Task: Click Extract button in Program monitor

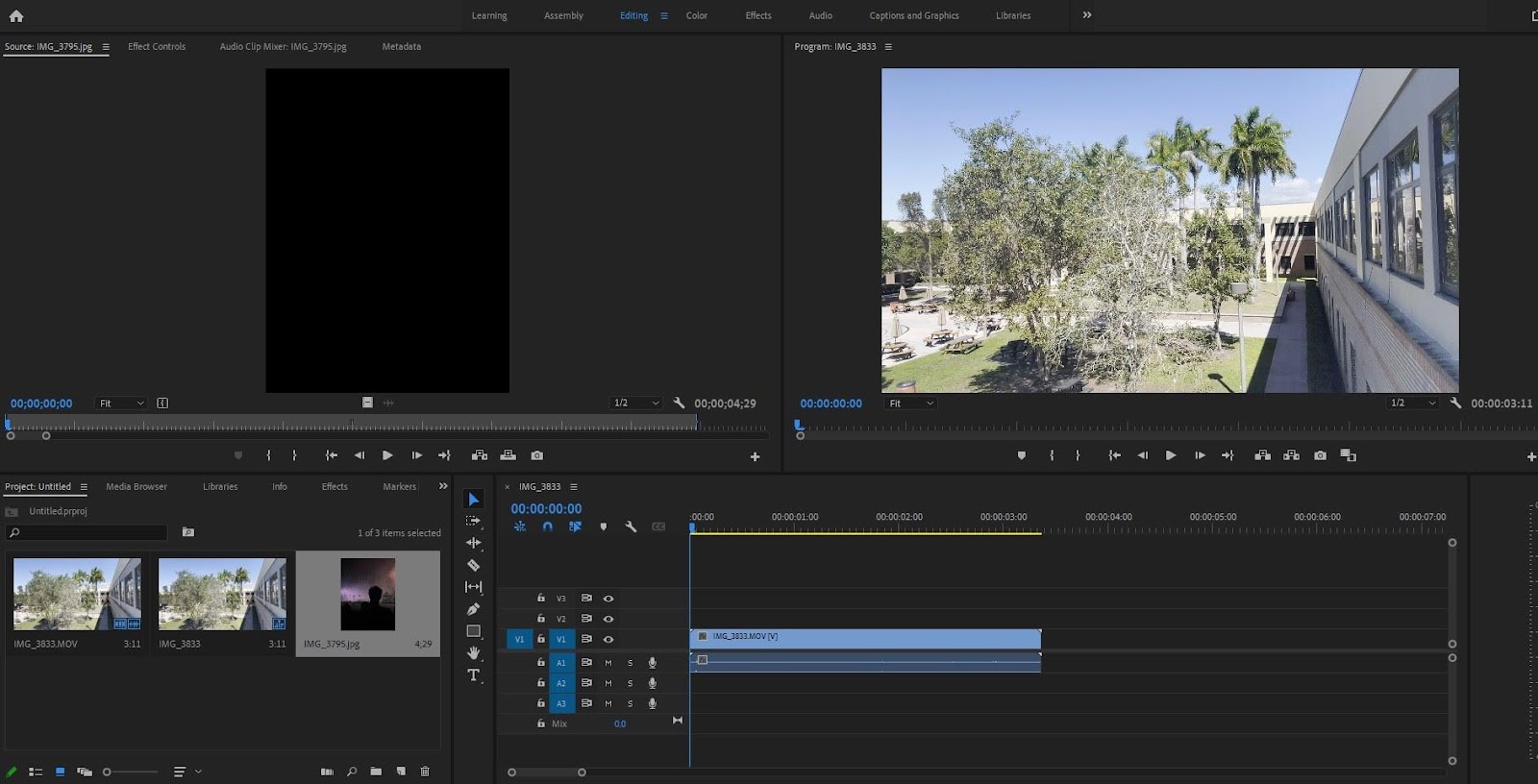Action: tap(1291, 455)
